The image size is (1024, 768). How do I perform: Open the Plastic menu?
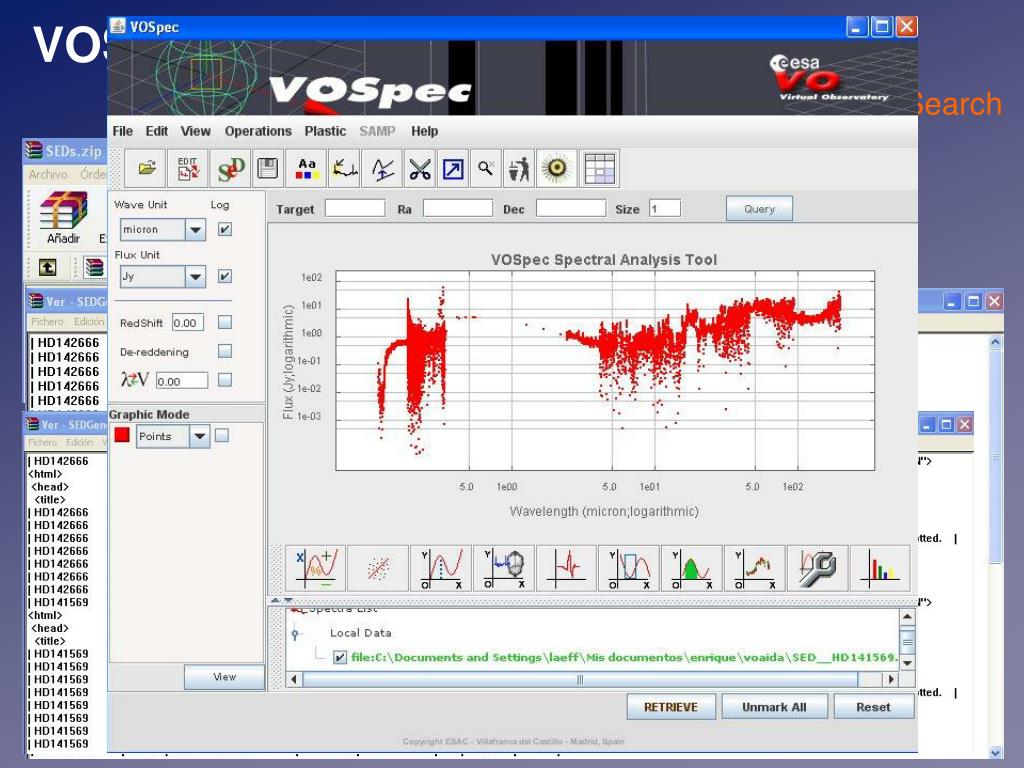pos(325,131)
